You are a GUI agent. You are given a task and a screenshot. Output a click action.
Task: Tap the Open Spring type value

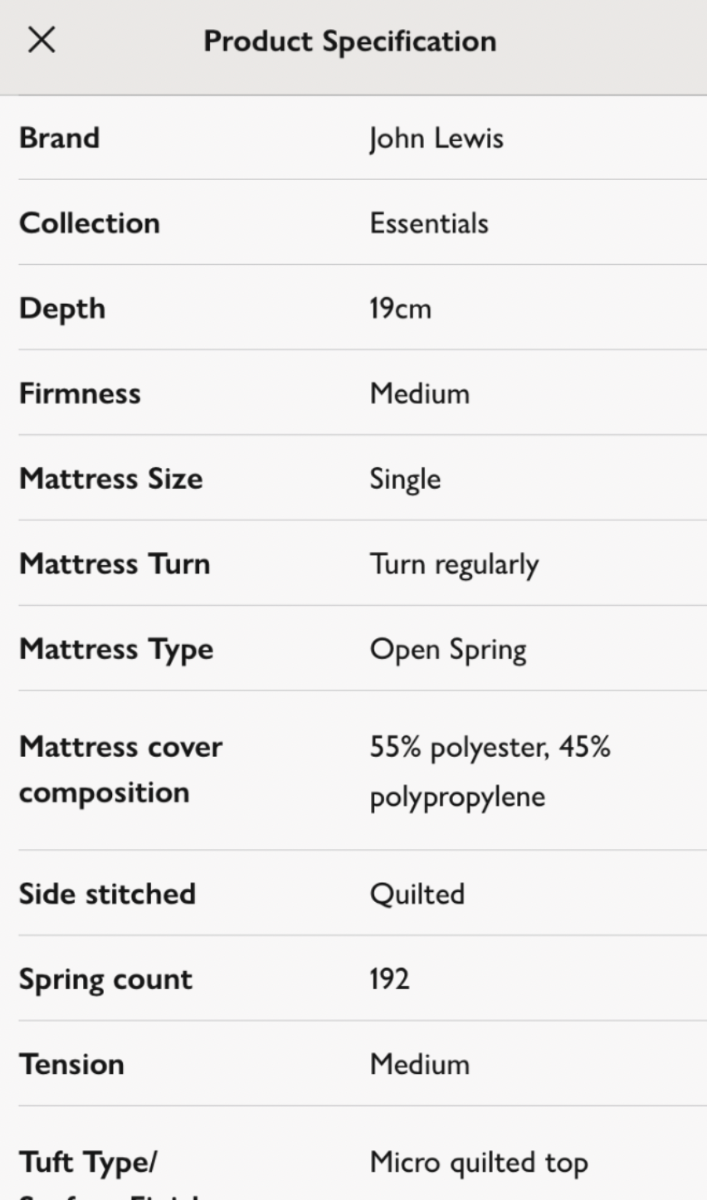coord(448,650)
